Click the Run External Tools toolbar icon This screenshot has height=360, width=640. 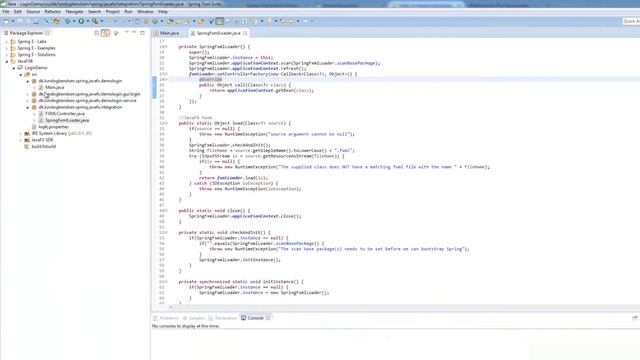pos(95,21)
